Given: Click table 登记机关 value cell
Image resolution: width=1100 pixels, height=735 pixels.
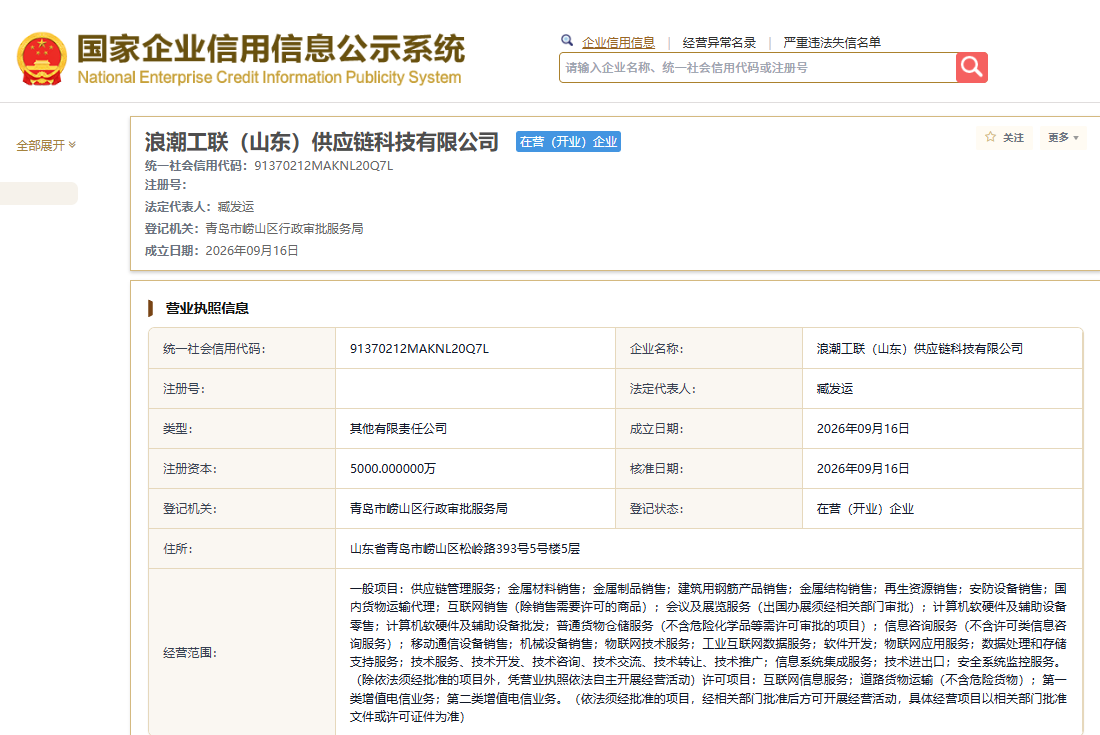Looking at the screenshot, I should point(429,508).
